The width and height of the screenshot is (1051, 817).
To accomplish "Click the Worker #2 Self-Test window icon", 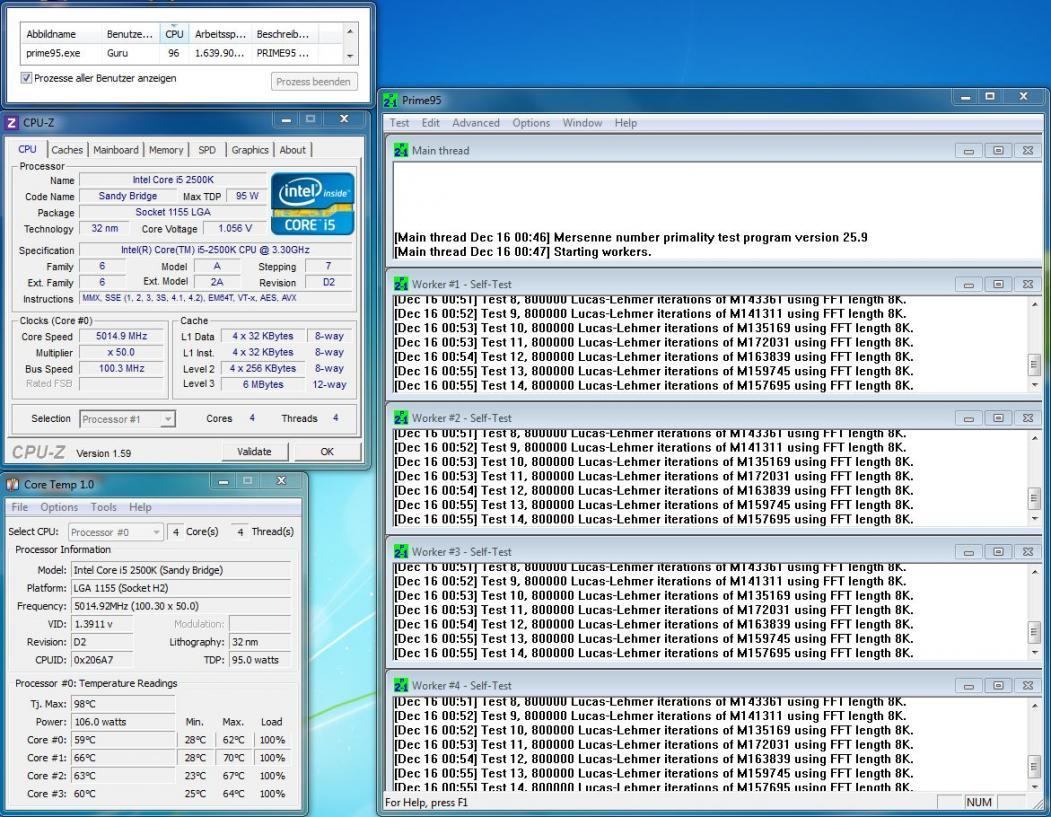I will point(401,418).
